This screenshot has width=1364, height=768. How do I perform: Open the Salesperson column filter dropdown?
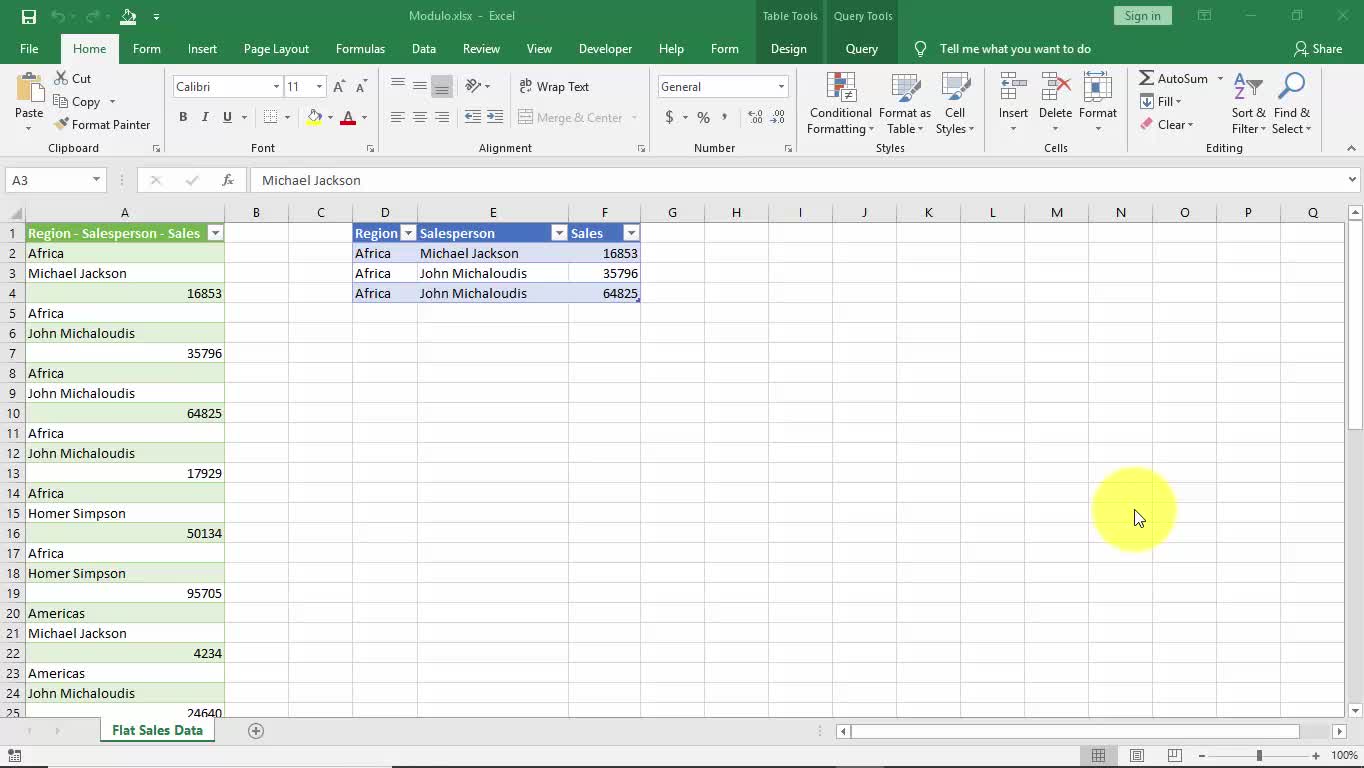[559, 233]
